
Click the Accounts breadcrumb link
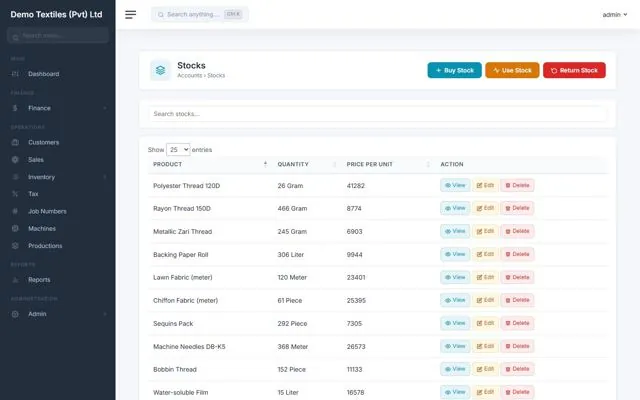(189, 76)
